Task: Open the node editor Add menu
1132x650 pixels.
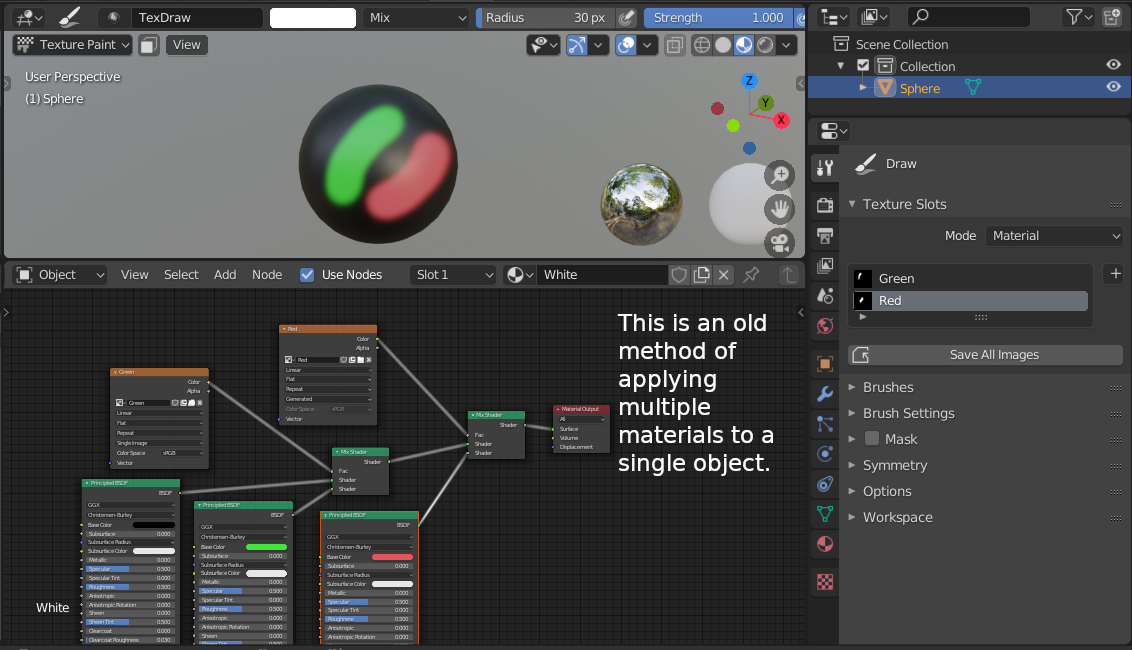Action: point(225,274)
